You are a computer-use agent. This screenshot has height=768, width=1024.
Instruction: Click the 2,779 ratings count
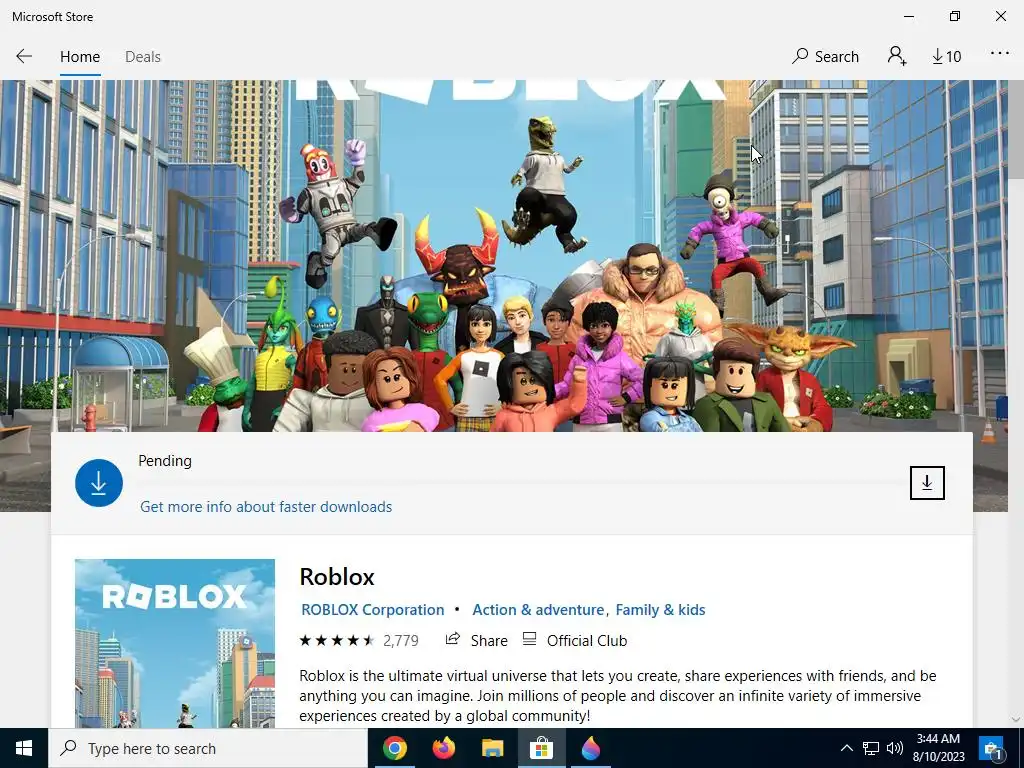(x=400, y=641)
